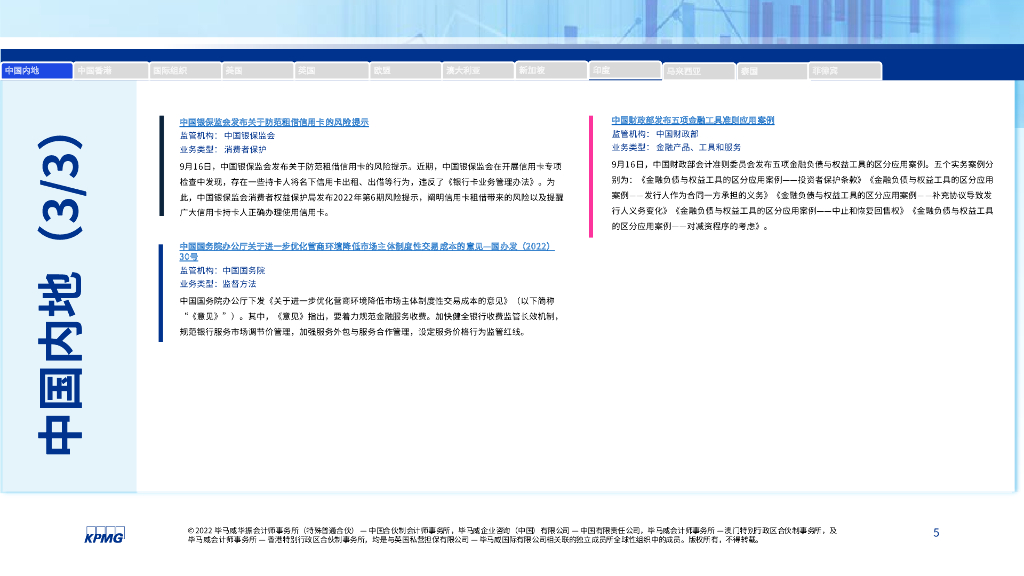Screen dimensions: 1024x576
Task: Switch to the 马来西亚 tab
Action: pos(699,71)
